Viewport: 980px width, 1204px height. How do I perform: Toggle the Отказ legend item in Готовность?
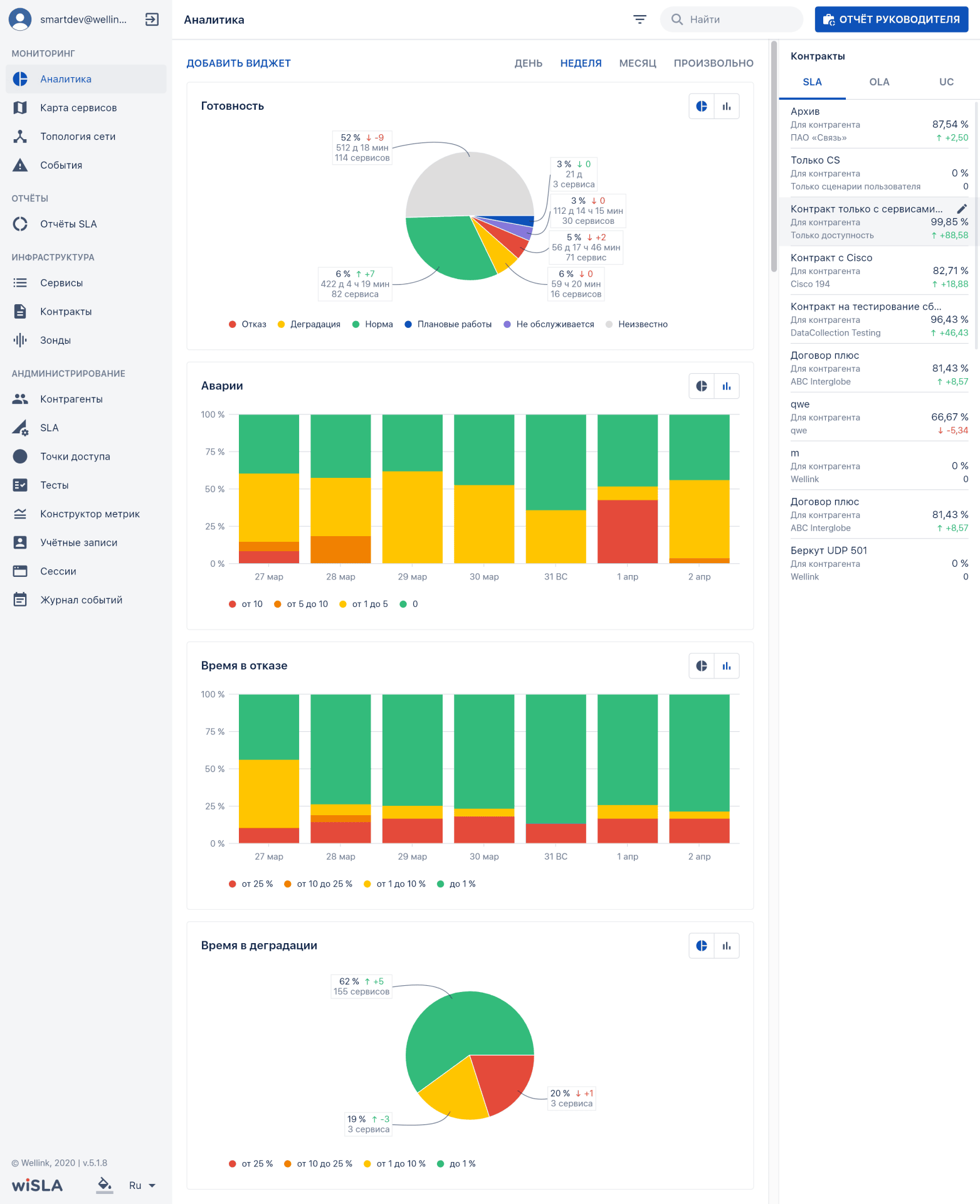click(x=248, y=324)
